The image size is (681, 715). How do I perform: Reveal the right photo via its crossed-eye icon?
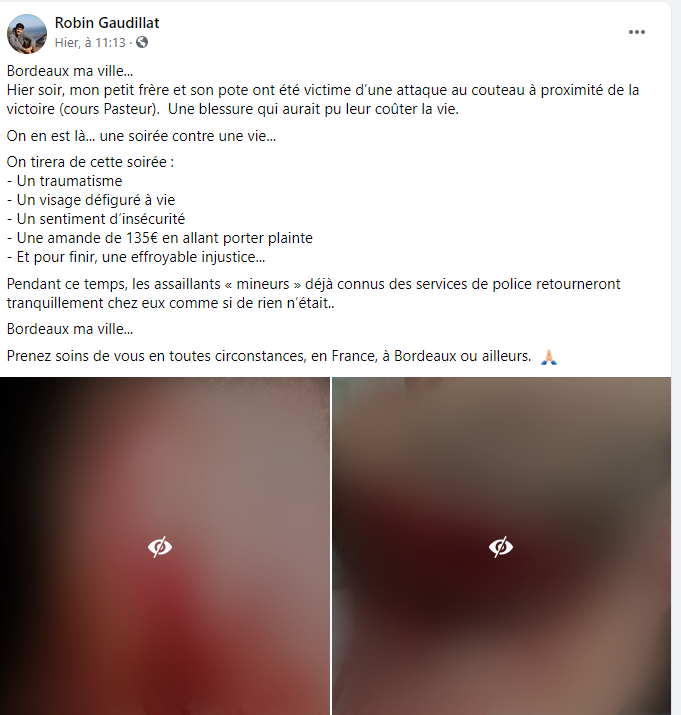(500, 547)
